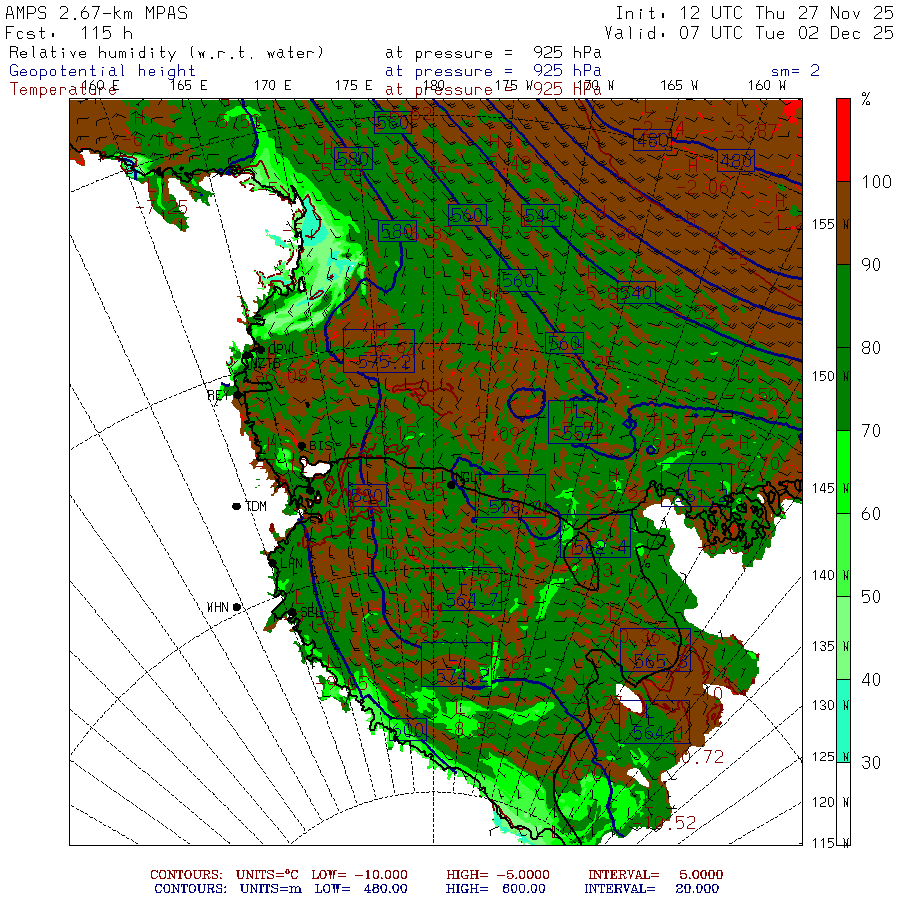Click the 'Init: 12 UTC Thu 27 Nov 25' line
The width and height of the screenshot is (900, 900).
(x=754, y=13)
